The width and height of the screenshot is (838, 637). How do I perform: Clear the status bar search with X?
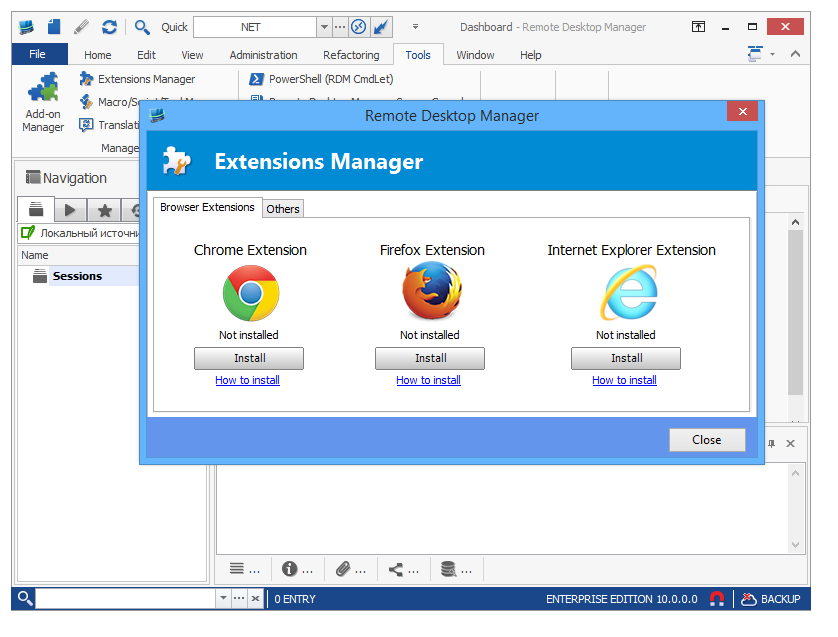click(255, 599)
